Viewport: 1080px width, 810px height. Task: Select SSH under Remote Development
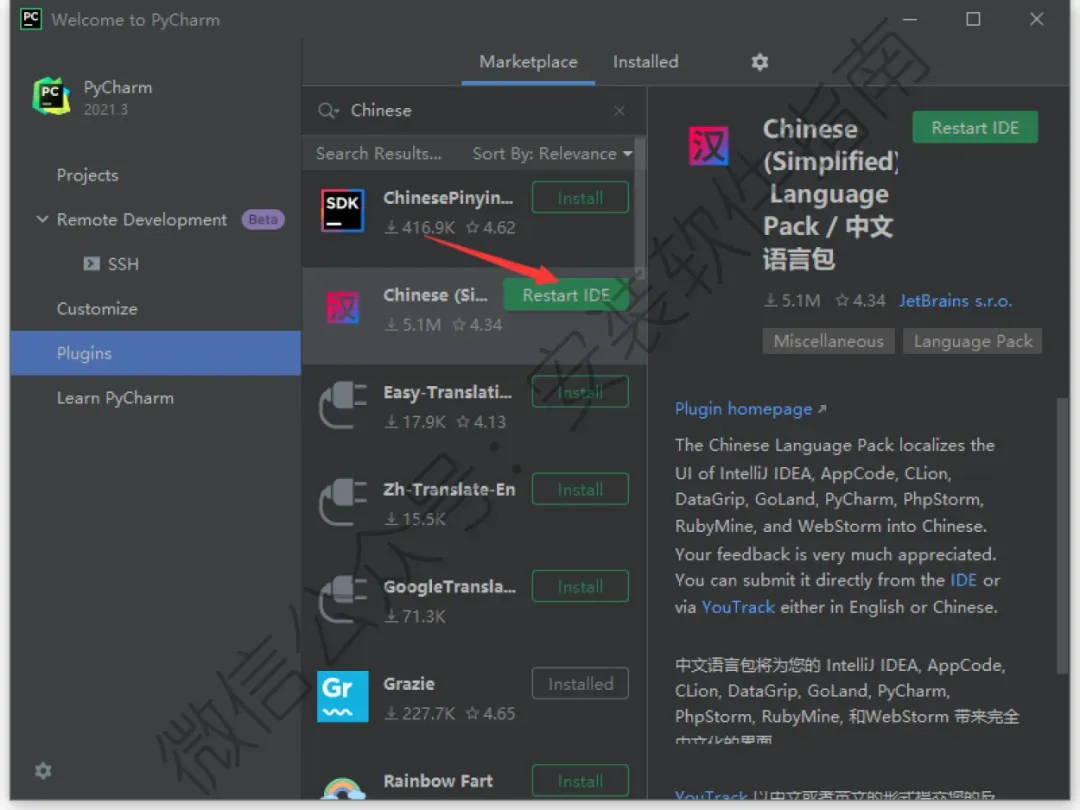(x=123, y=264)
